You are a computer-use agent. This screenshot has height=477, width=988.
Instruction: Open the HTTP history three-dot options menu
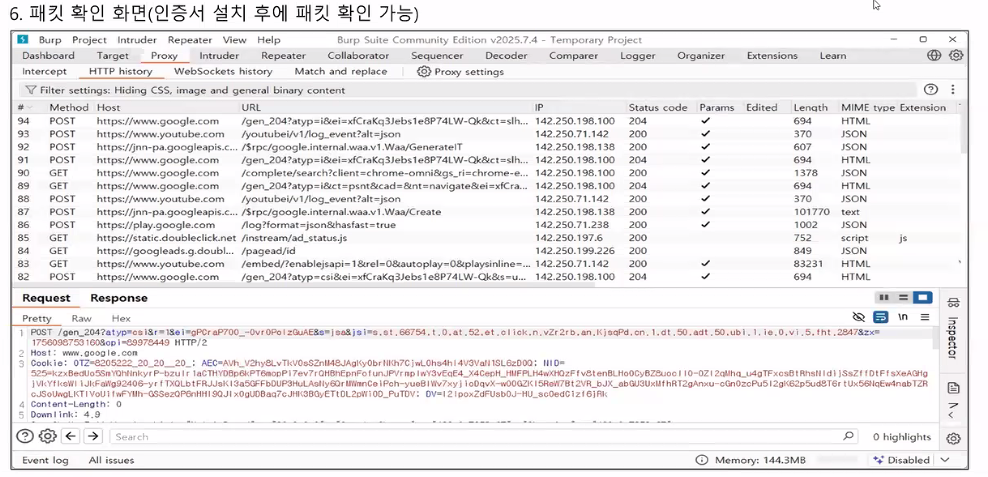(953, 89)
